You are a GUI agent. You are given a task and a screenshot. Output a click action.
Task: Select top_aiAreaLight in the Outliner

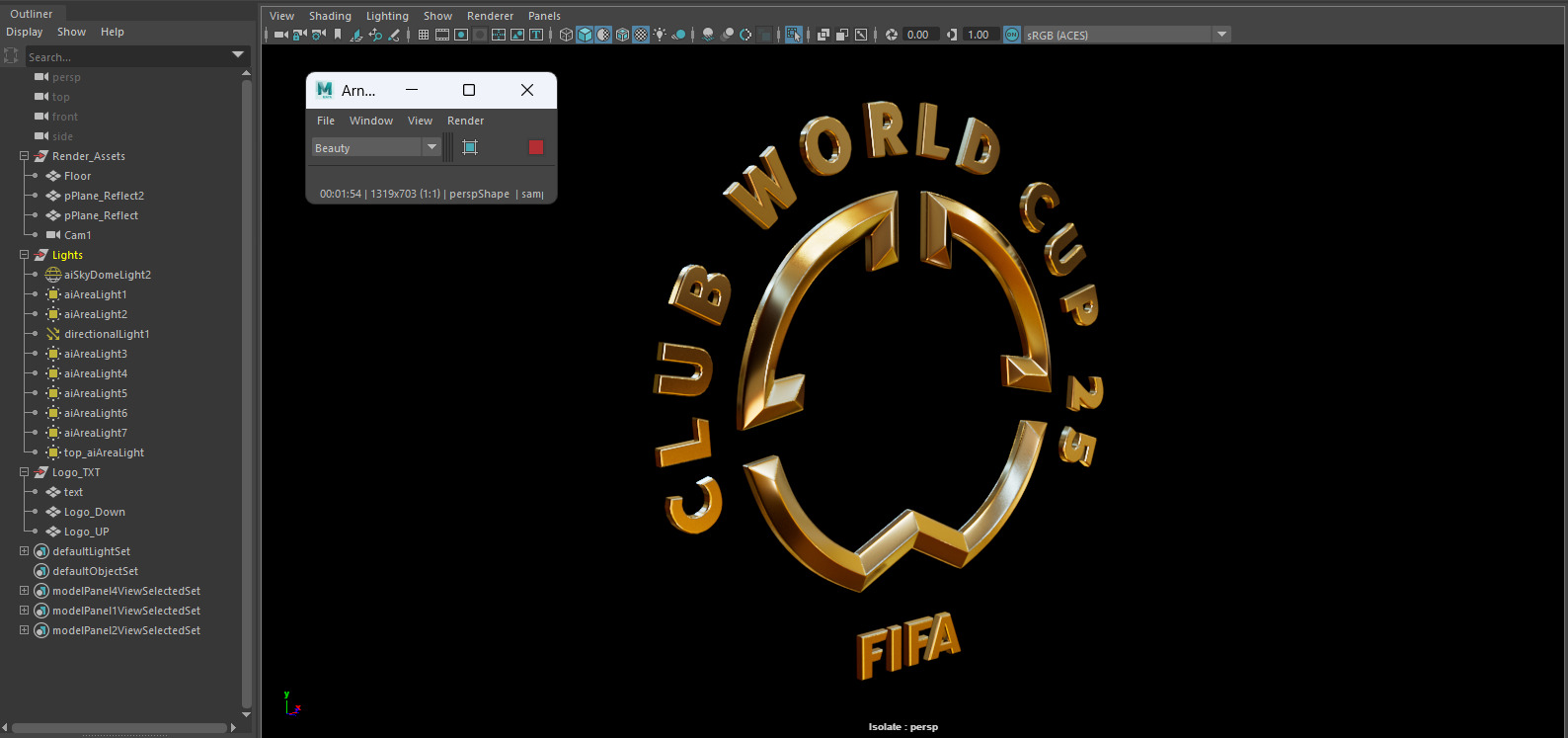(x=104, y=452)
